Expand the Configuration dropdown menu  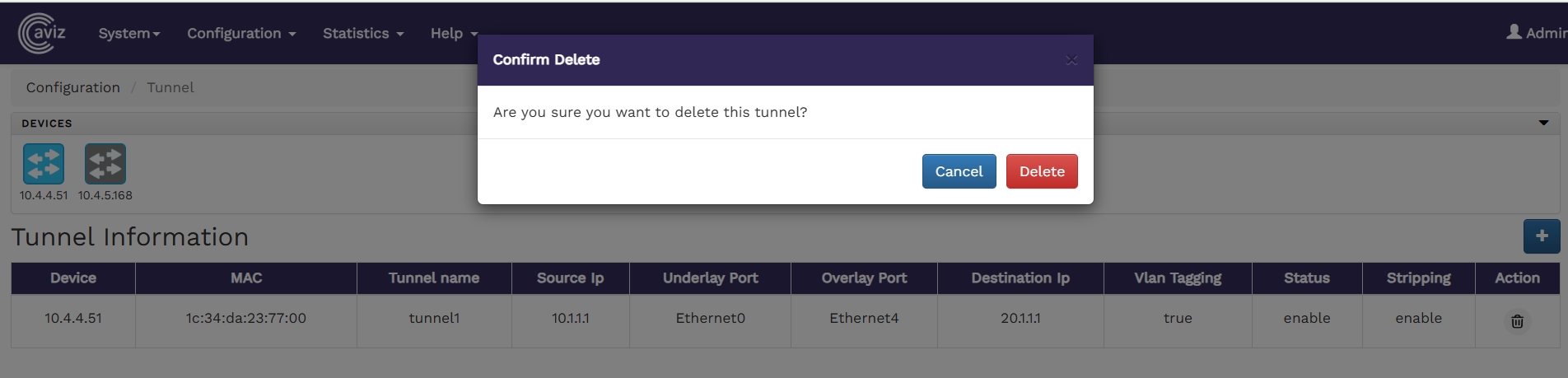click(x=240, y=34)
